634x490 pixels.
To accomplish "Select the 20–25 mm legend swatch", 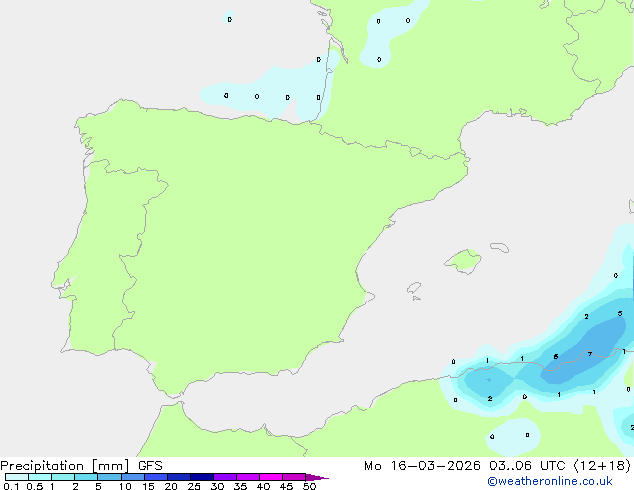I will (179, 477).
